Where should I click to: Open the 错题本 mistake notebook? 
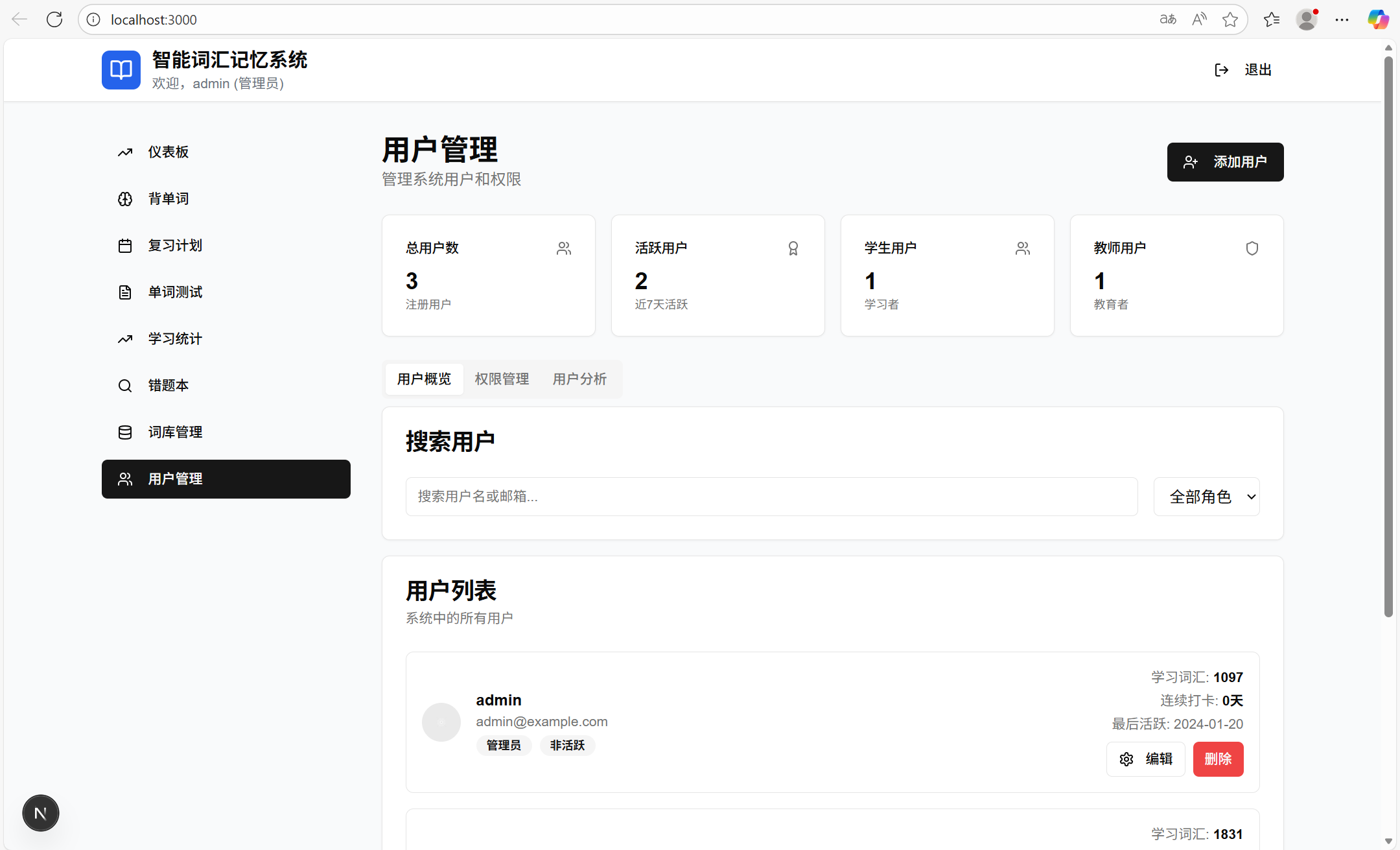click(x=168, y=385)
